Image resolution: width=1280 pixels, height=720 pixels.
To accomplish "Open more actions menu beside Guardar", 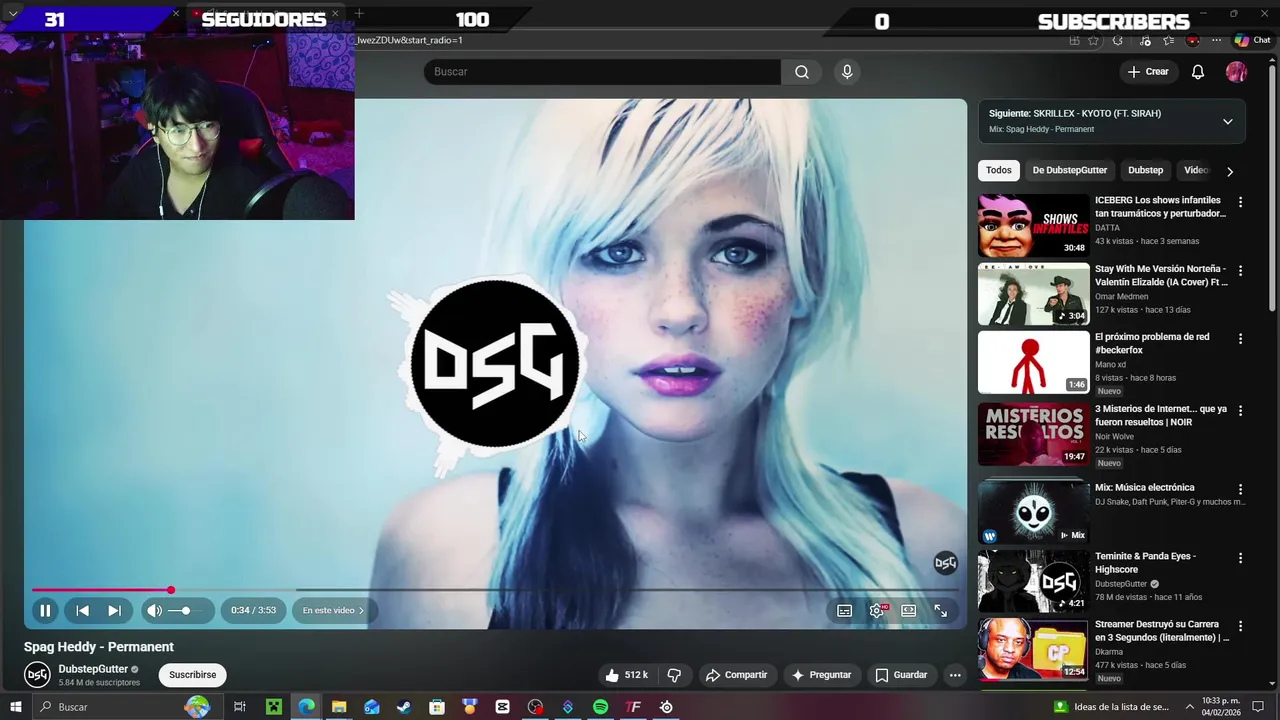I will [x=955, y=675].
